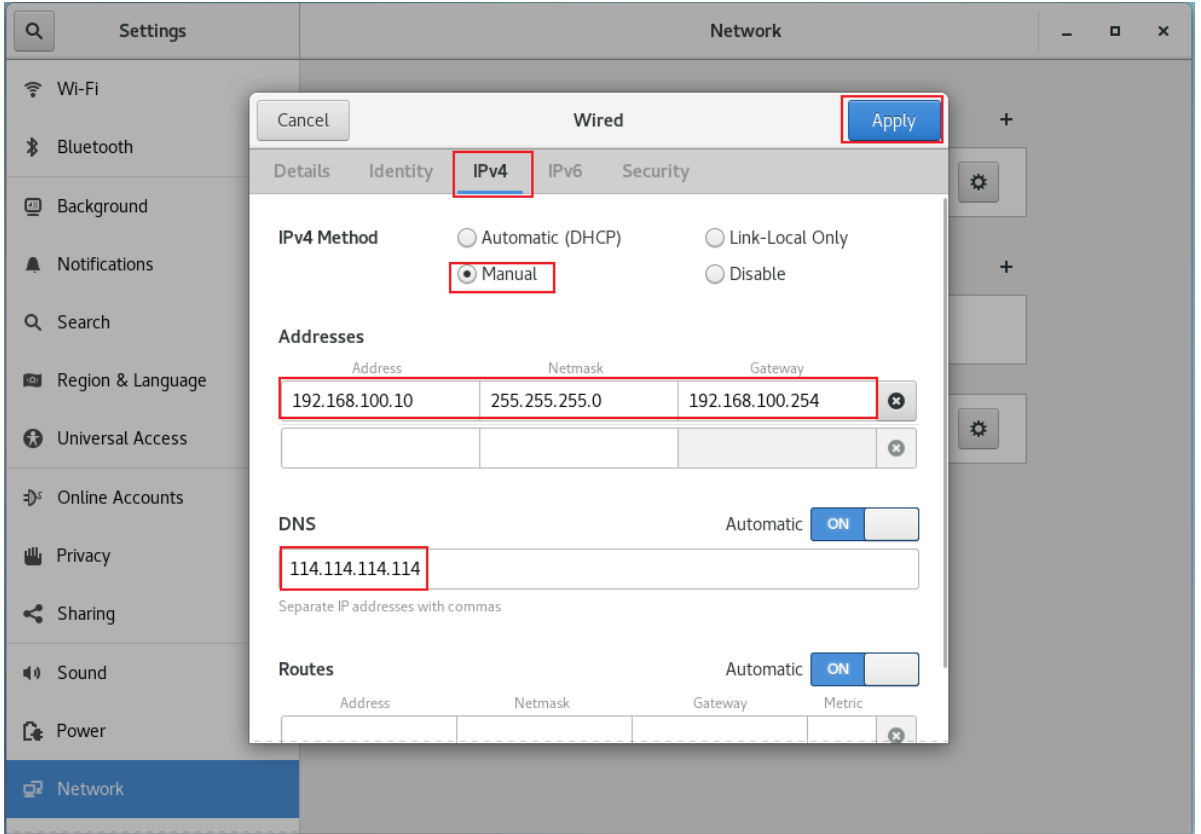Select Disable IPv4 method
The height and width of the screenshot is (834, 1201).
745,273
